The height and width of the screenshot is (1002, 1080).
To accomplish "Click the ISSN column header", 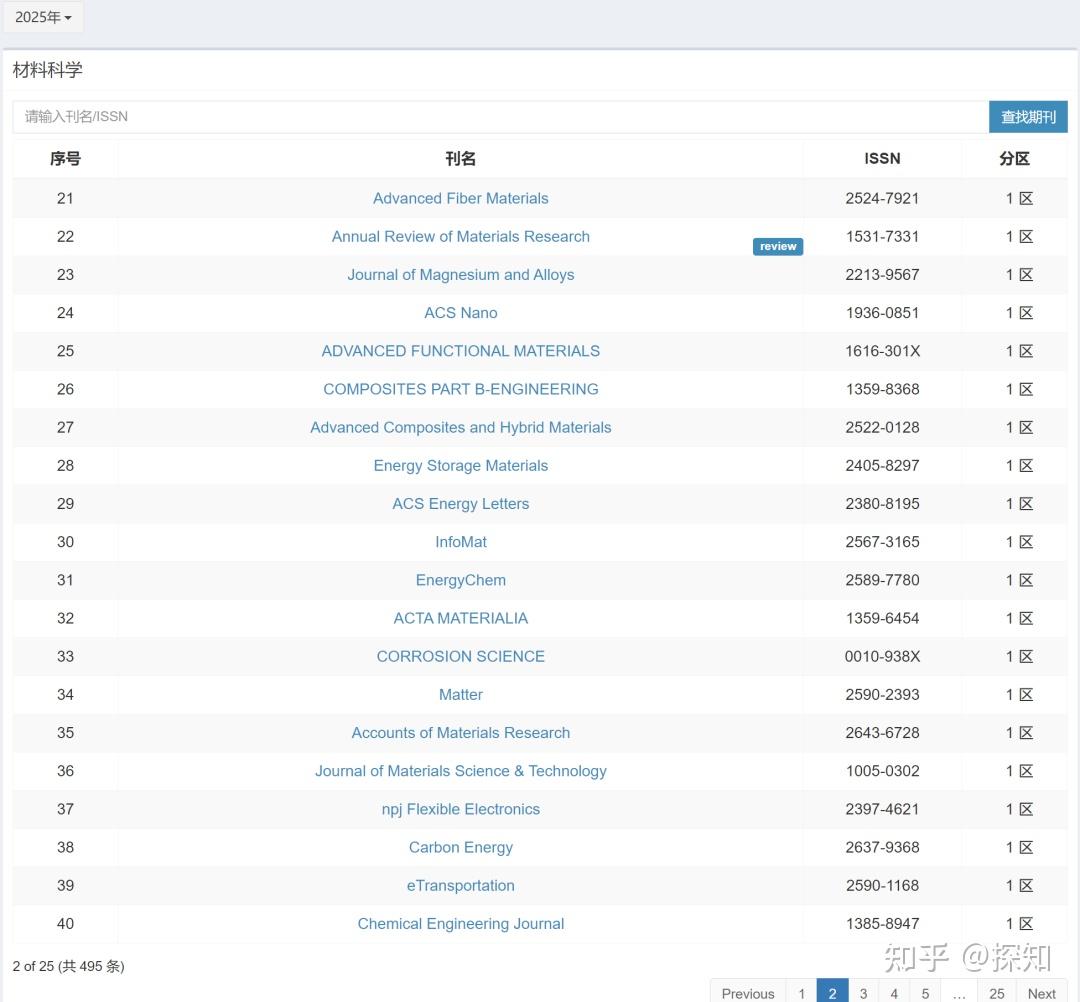I will point(882,159).
